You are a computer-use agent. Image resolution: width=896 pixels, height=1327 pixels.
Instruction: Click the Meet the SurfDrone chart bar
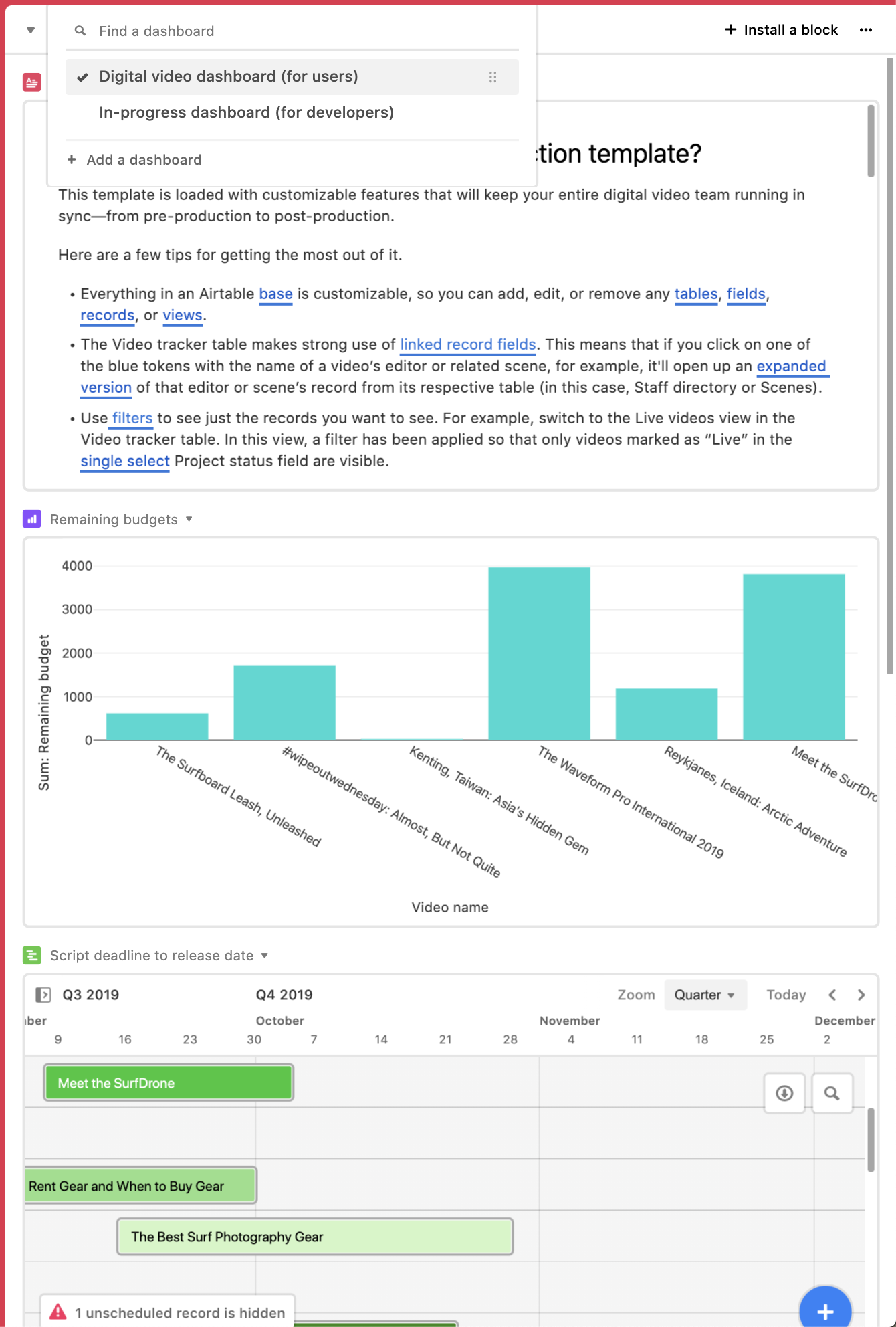pyautogui.click(x=794, y=657)
